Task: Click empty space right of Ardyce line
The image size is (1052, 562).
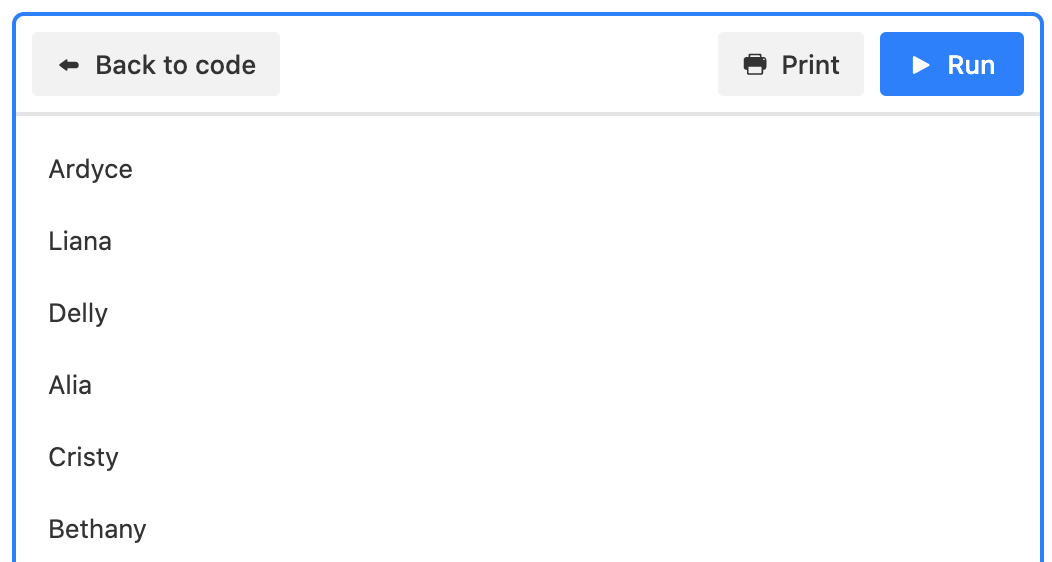Action: pyautogui.click(x=577, y=170)
